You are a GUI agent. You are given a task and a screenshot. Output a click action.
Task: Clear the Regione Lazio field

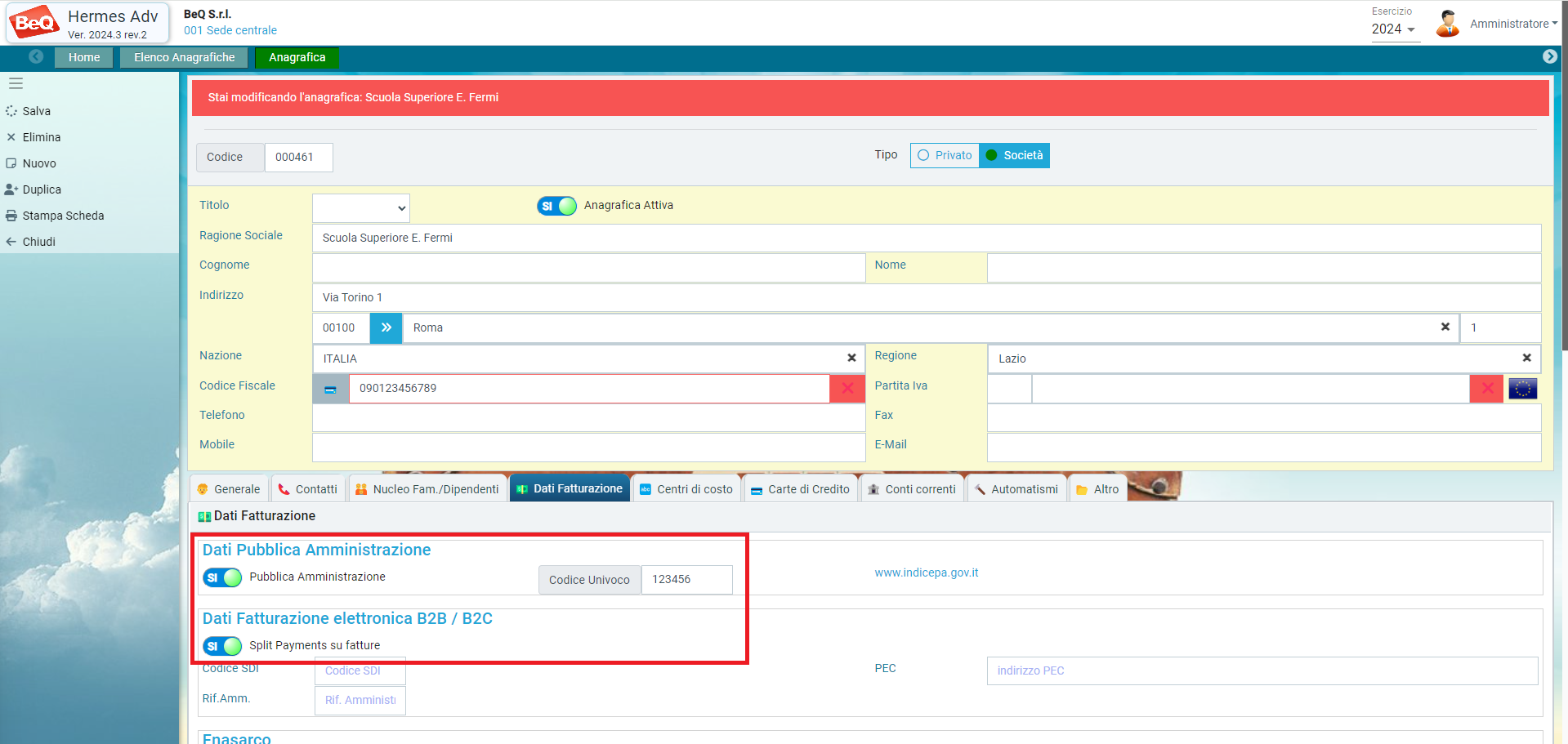coord(1526,358)
